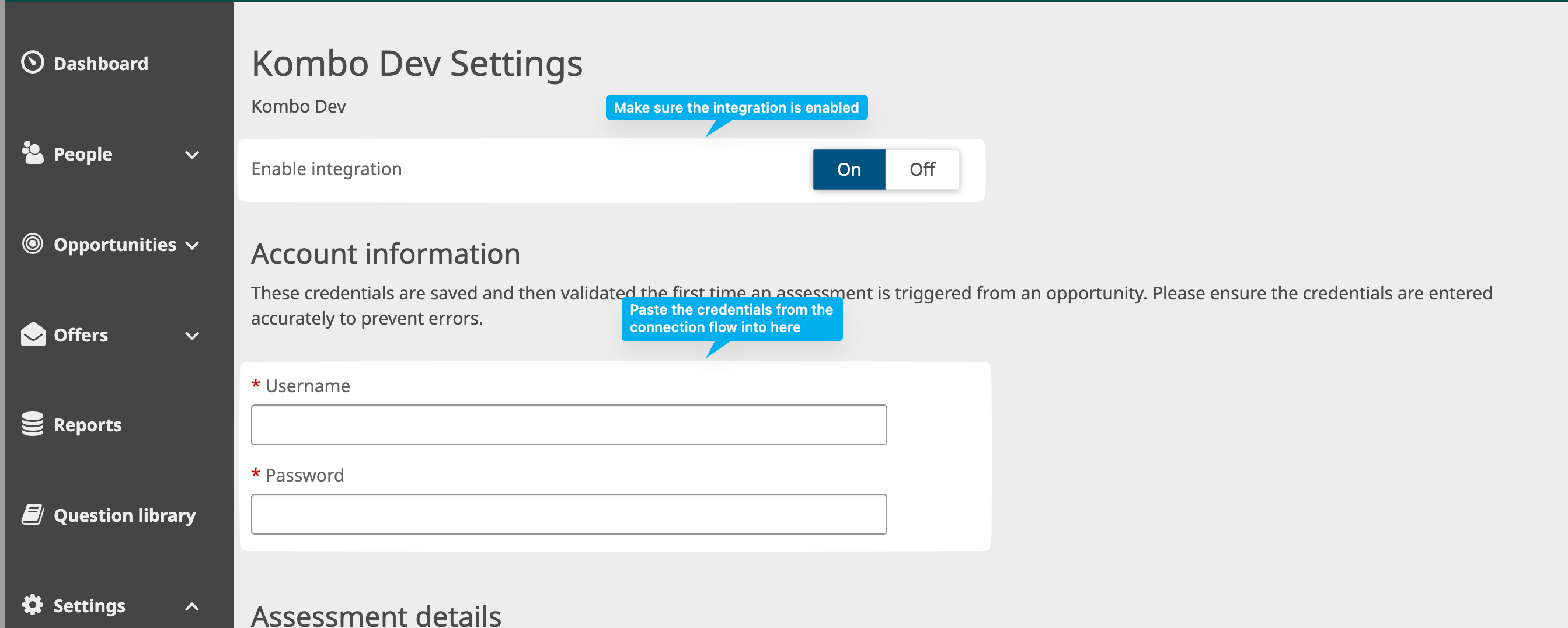Click the People group icon
This screenshot has height=628, width=1568.
click(32, 153)
